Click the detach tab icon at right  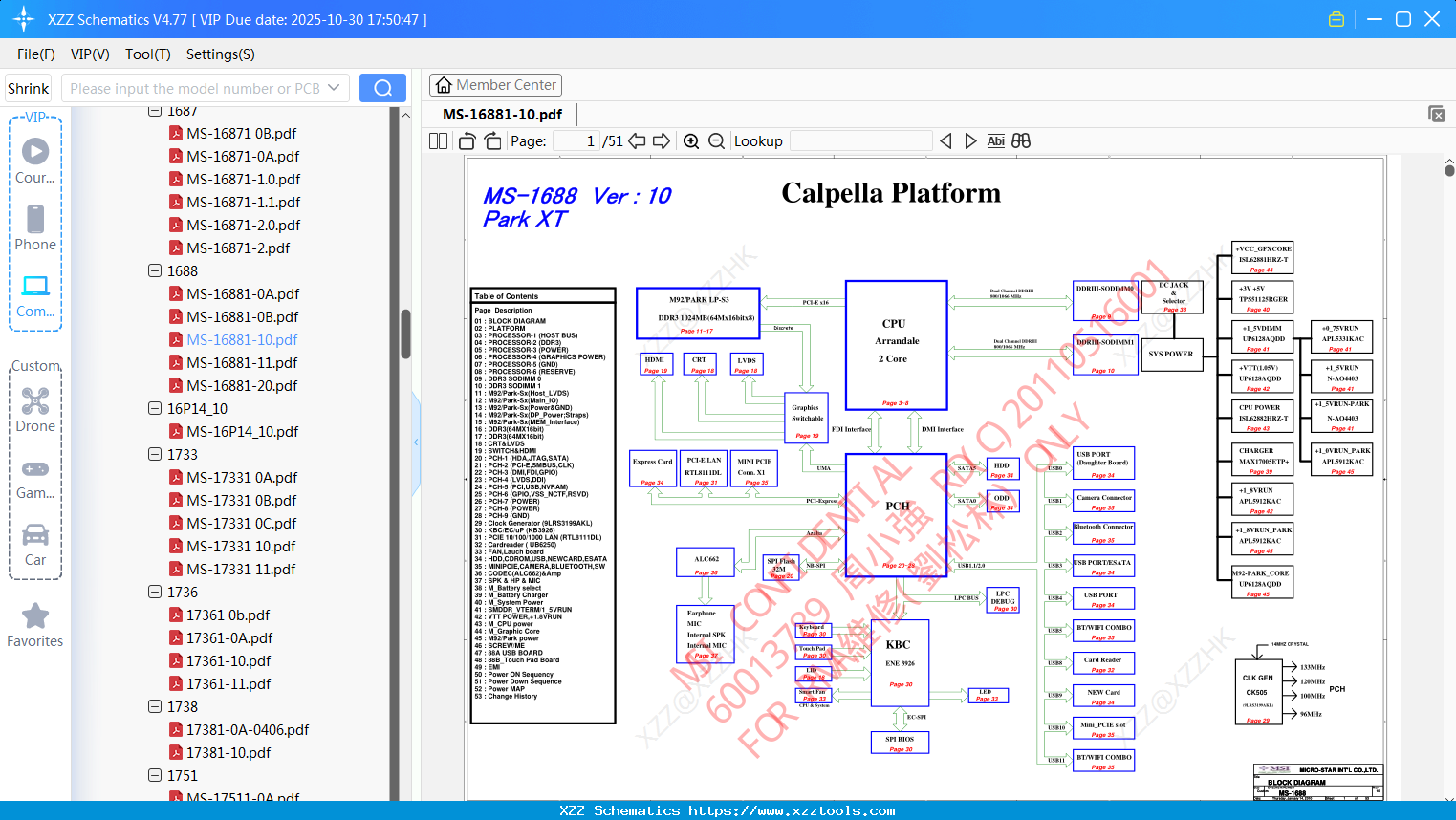pyautogui.click(x=1437, y=114)
